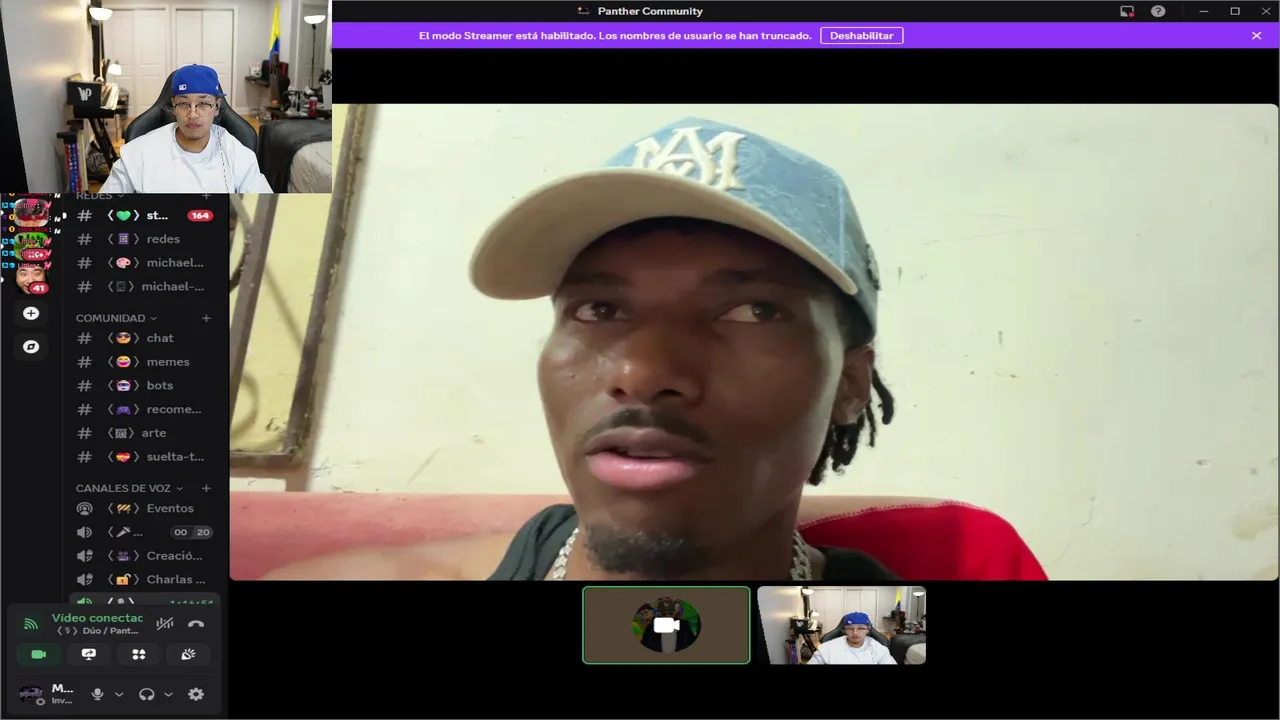Open the activities launcher icon

pos(139,654)
